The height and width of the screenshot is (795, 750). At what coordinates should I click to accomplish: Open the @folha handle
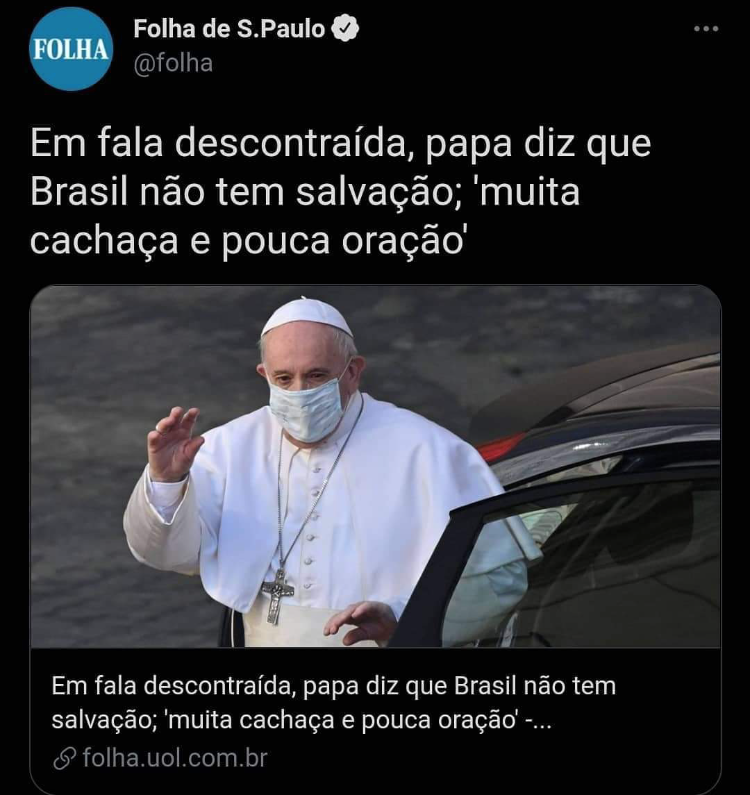173,64
